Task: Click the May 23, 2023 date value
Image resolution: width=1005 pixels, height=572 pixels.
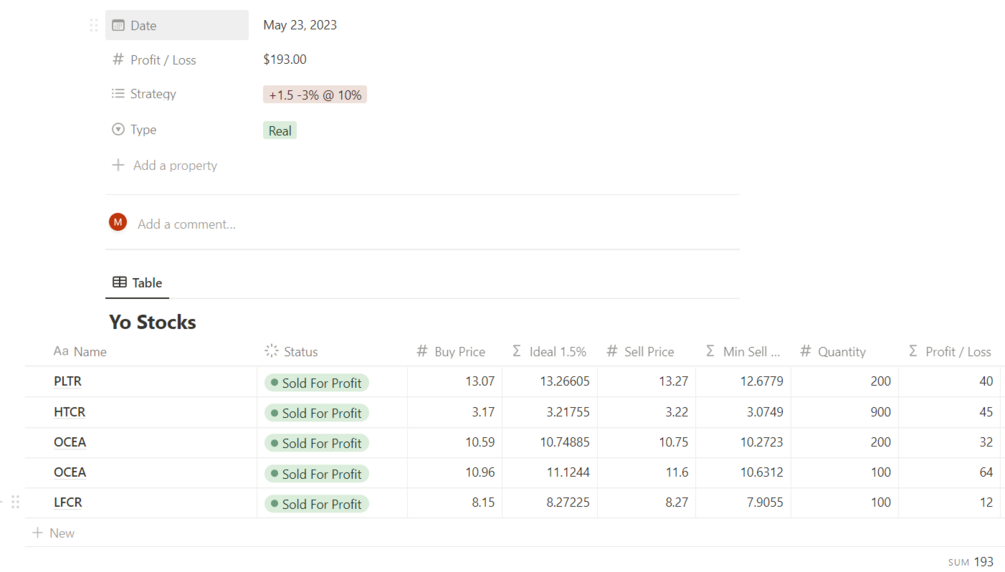Action: (x=300, y=25)
